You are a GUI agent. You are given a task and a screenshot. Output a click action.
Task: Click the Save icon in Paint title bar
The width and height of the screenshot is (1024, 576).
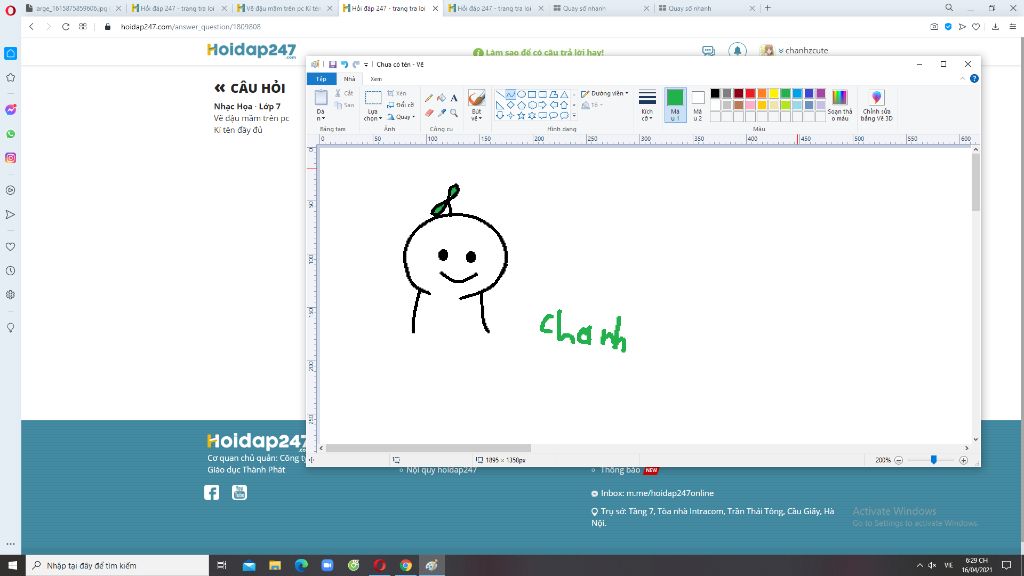pos(332,64)
